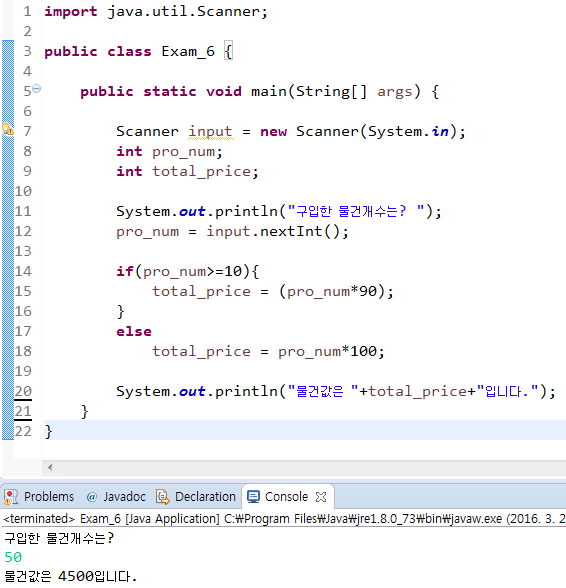This screenshot has width=566, height=588.
Task: Click the string "구입한 물건개수는? " on line 11
Action: point(356,211)
